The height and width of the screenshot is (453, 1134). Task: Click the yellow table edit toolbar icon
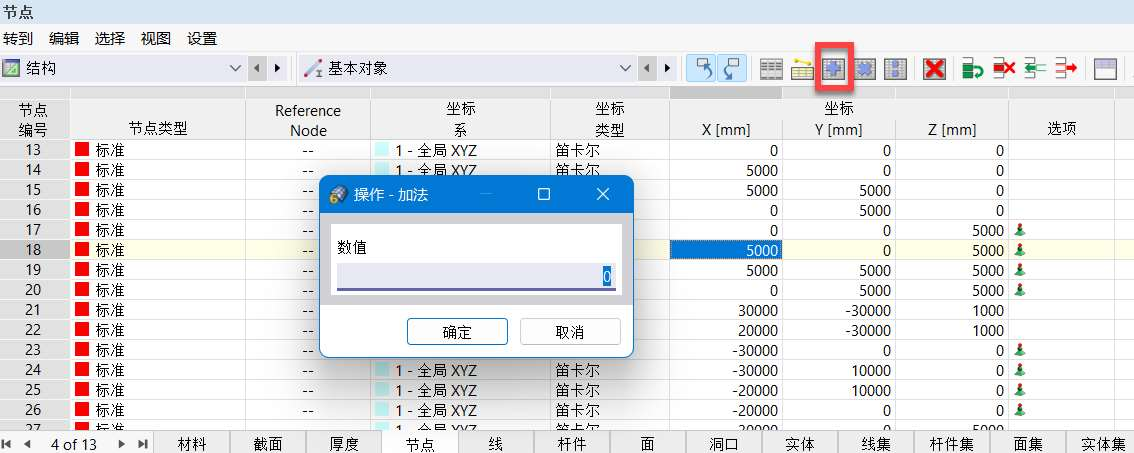pos(803,69)
